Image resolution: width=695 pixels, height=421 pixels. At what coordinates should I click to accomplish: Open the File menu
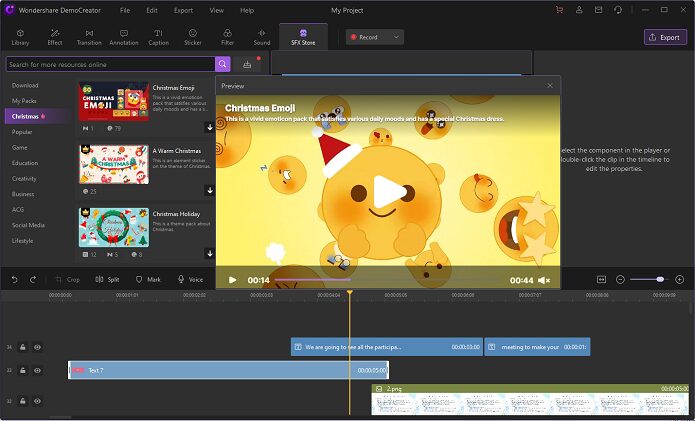coord(125,10)
